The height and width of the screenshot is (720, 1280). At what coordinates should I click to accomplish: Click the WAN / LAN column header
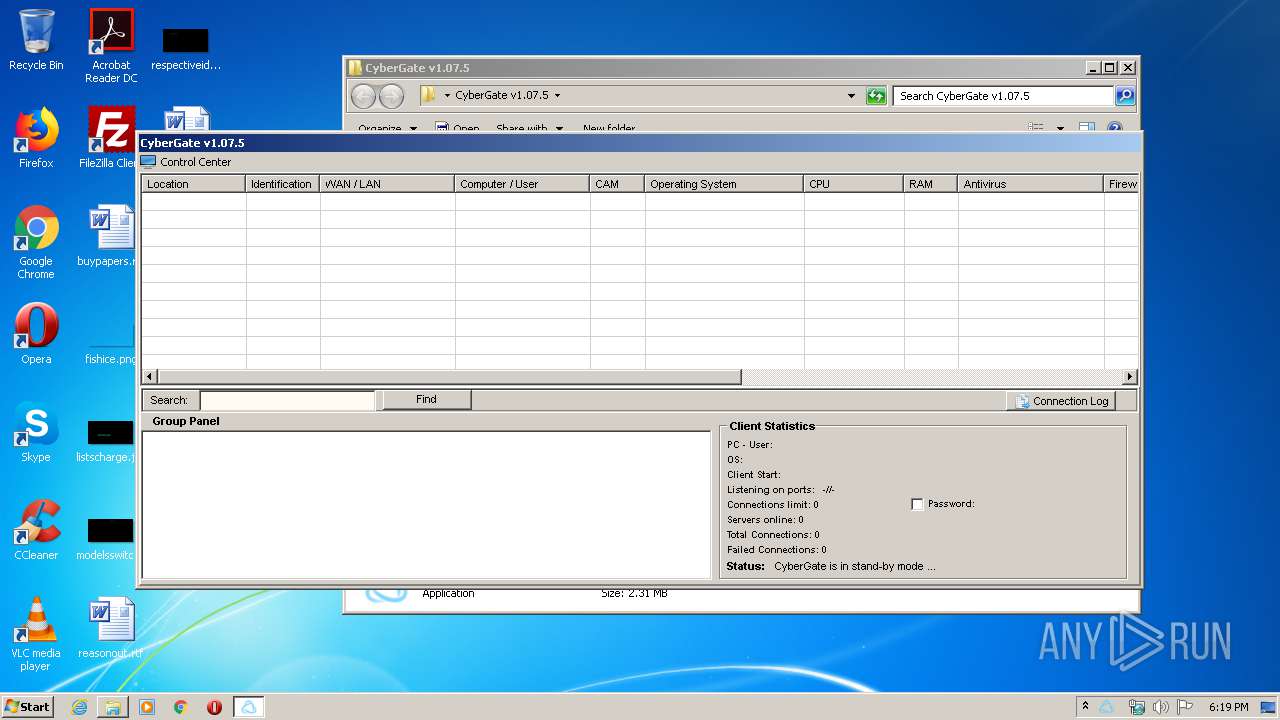387,184
